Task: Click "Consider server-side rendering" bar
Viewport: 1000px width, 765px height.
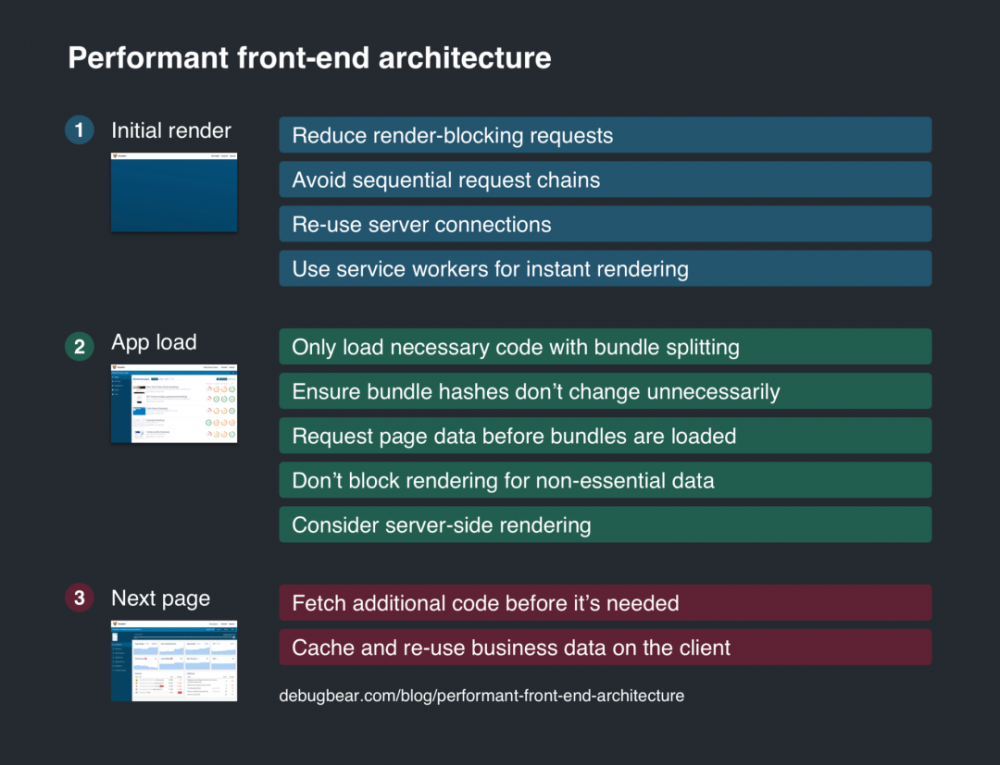Action: [605, 525]
